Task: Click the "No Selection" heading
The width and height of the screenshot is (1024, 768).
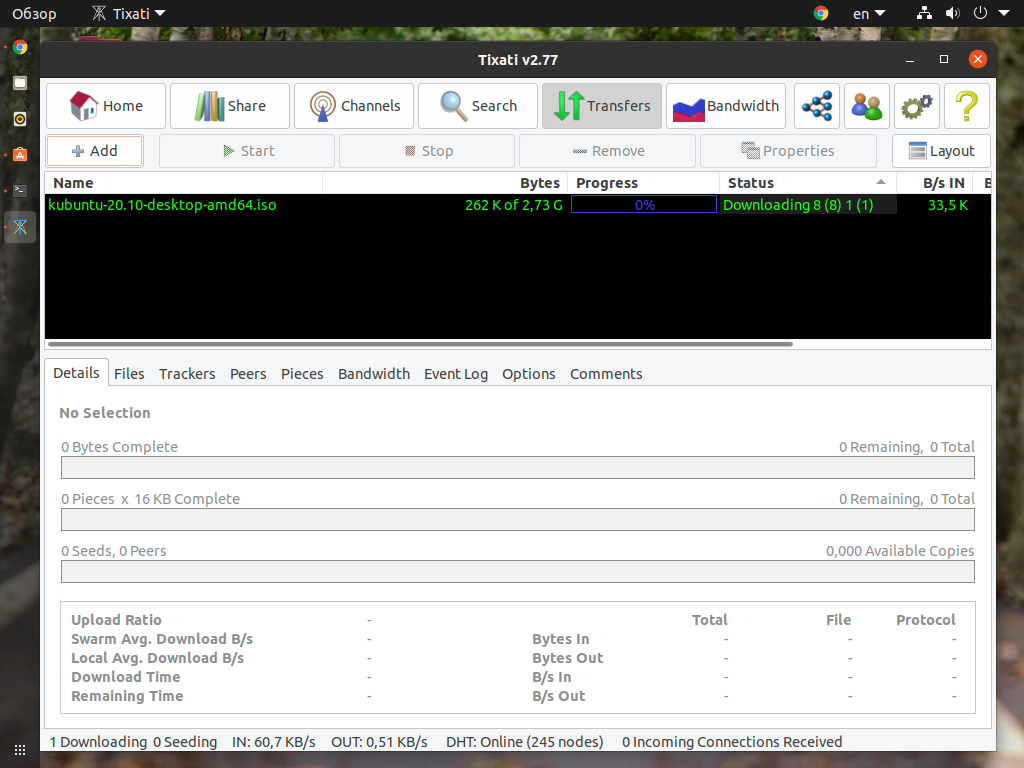Action: pyautogui.click(x=105, y=413)
